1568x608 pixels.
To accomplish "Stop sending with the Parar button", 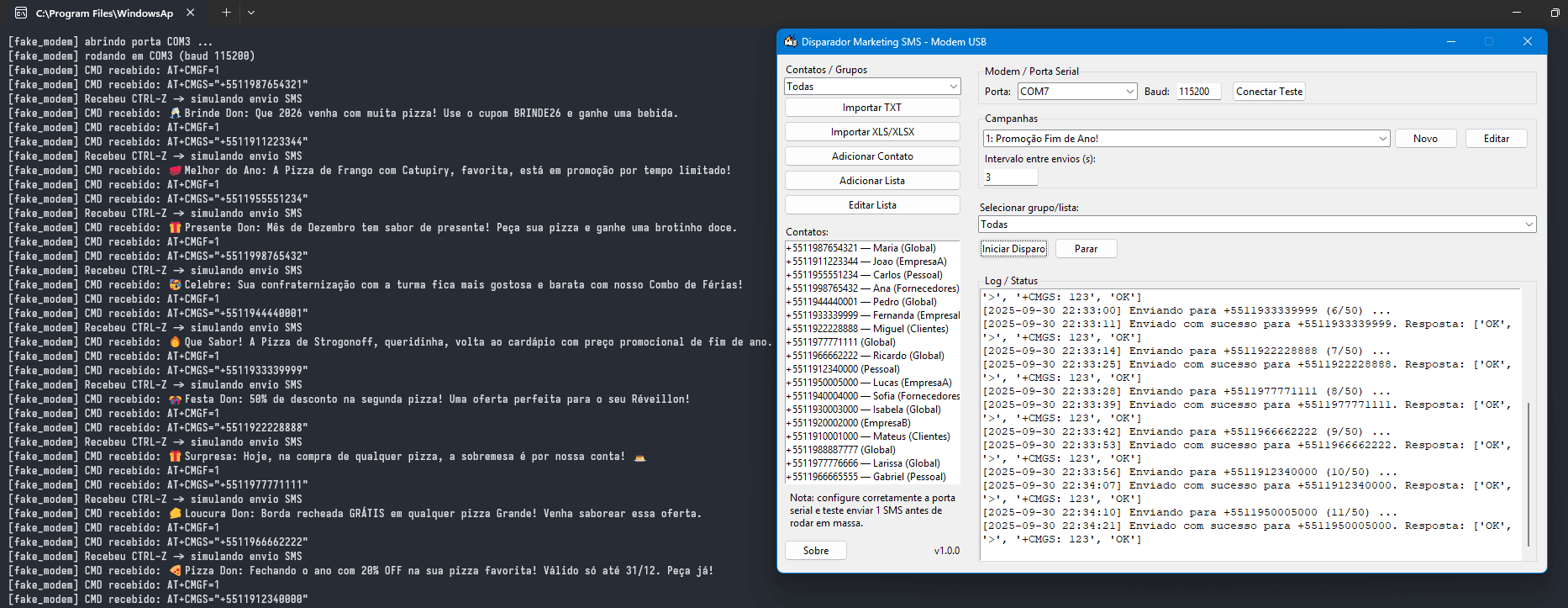I will 1086,249.
